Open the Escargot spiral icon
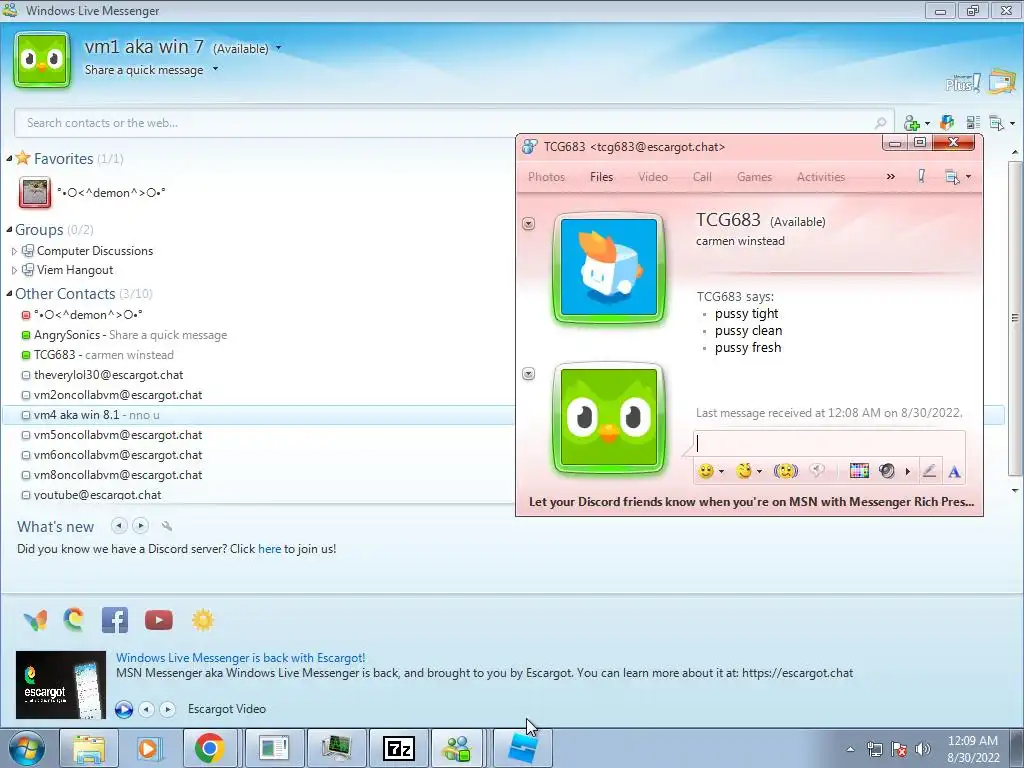The width and height of the screenshot is (1024, 768). [74, 619]
